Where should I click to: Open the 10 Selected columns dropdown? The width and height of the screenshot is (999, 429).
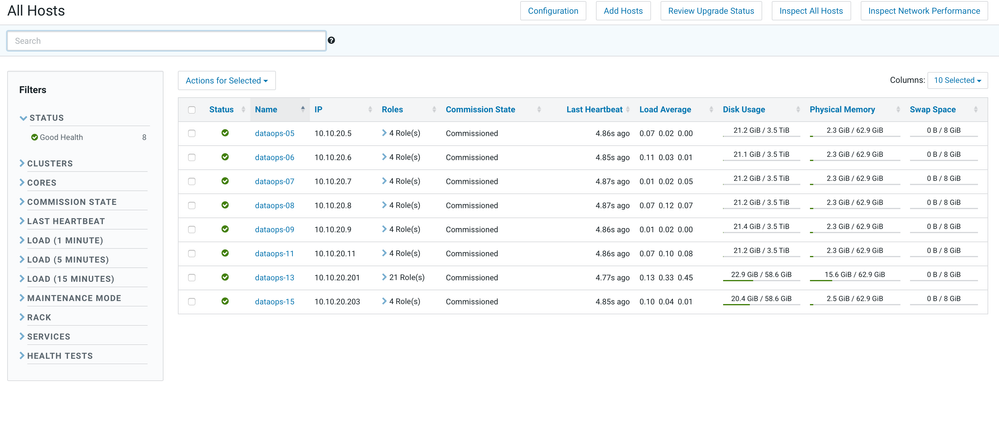pyautogui.click(x=957, y=81)
